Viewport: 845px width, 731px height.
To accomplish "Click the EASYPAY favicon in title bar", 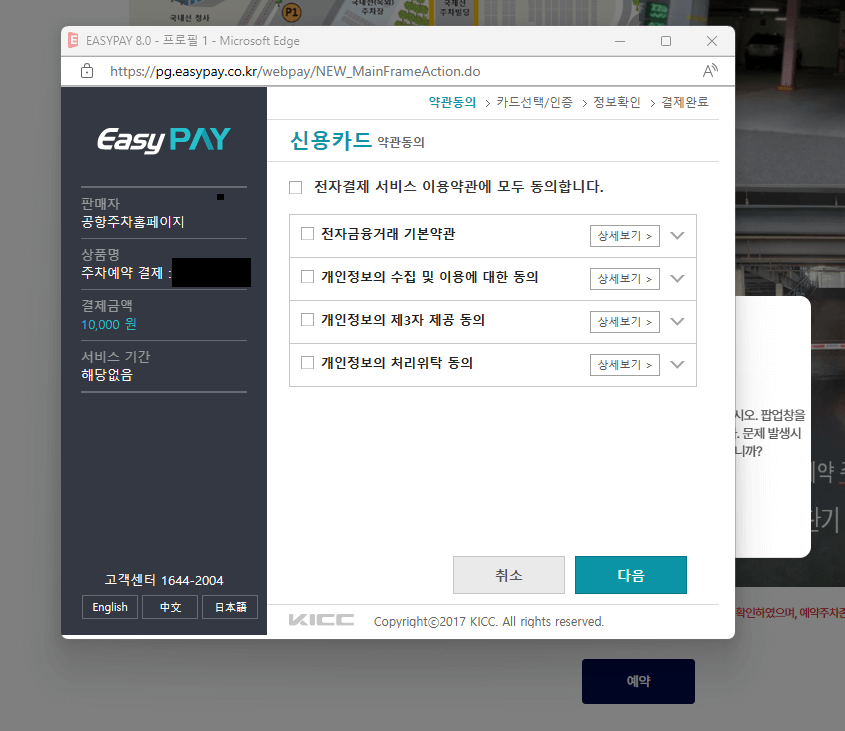I will pos(73,40).
